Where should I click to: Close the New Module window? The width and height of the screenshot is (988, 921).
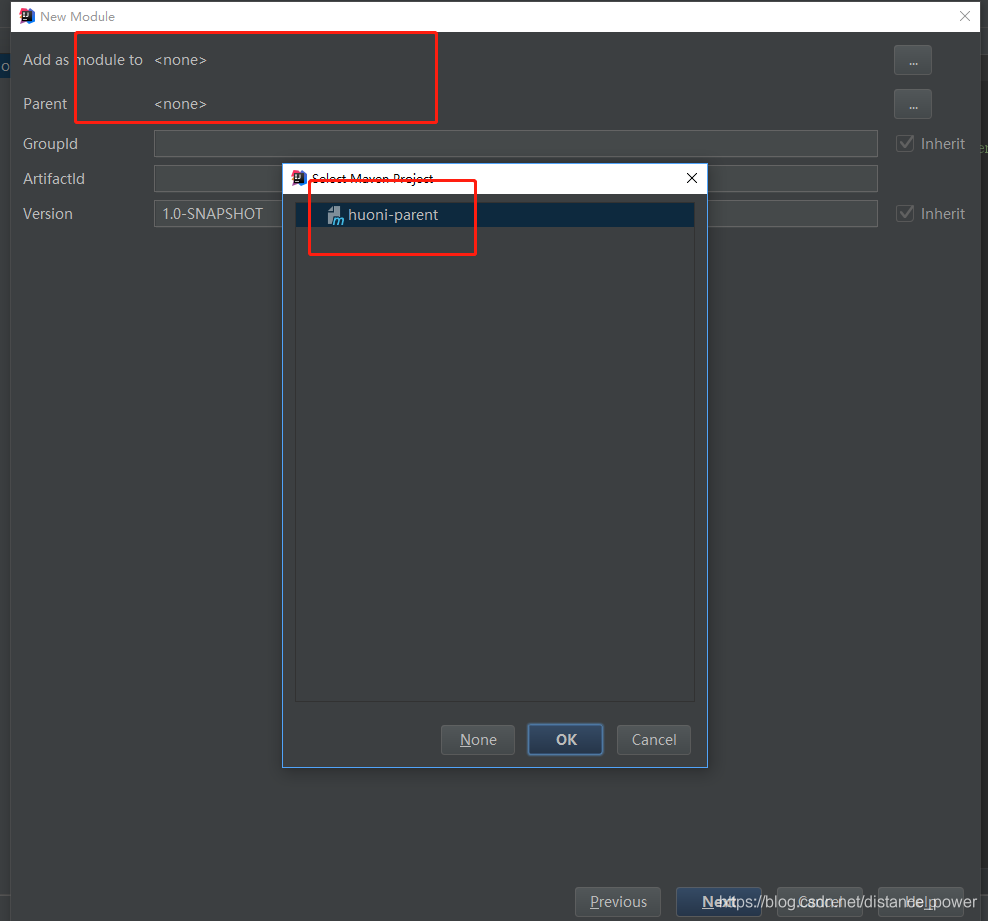[x=964, y=16]
